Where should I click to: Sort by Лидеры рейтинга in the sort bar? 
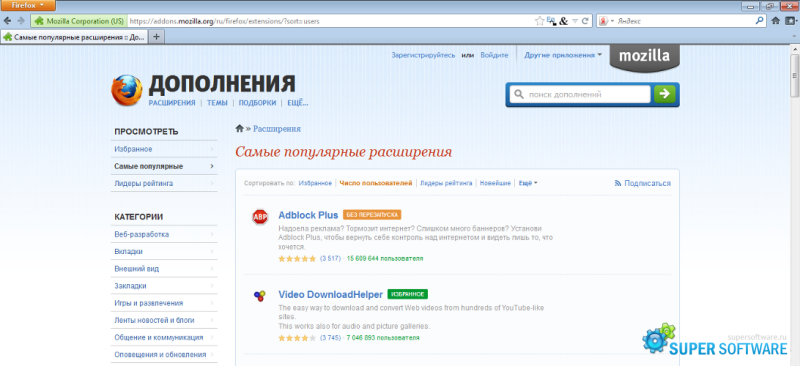[x=446, y=183]
